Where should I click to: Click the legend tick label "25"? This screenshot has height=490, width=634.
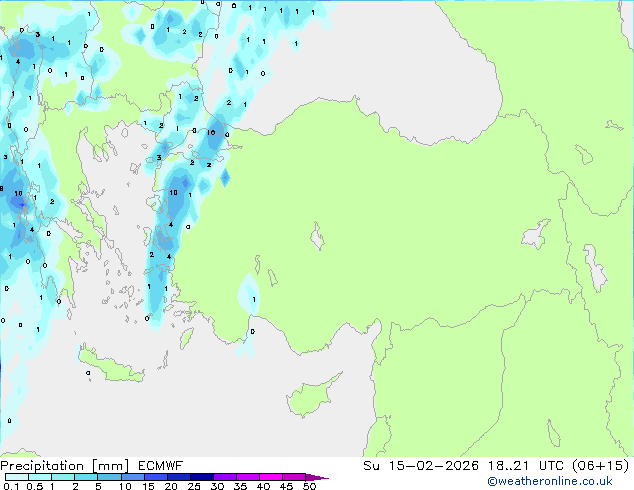[x=194, y=486]
